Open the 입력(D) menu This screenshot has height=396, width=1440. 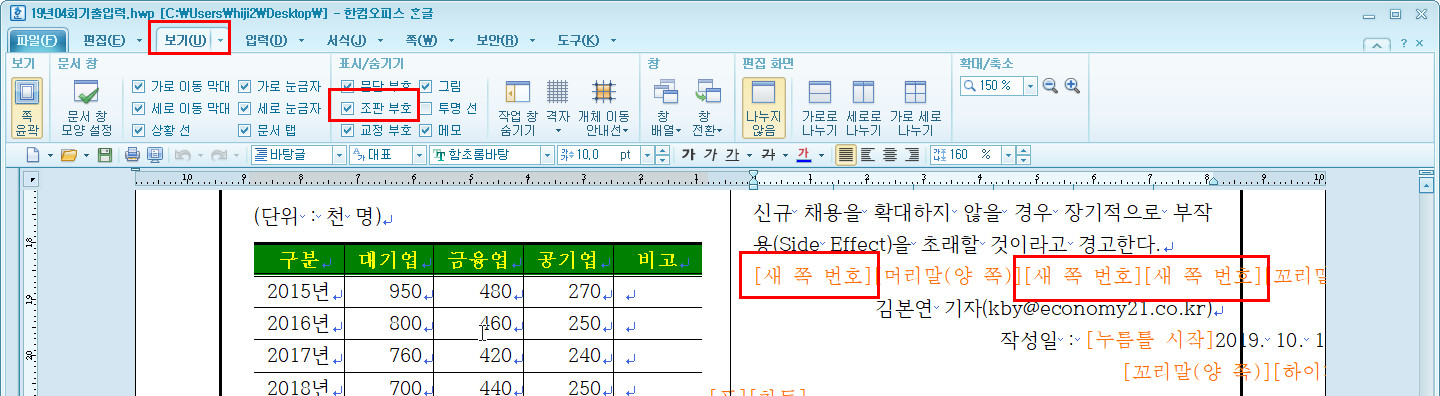pyautogui.click(x=265, y=40)
